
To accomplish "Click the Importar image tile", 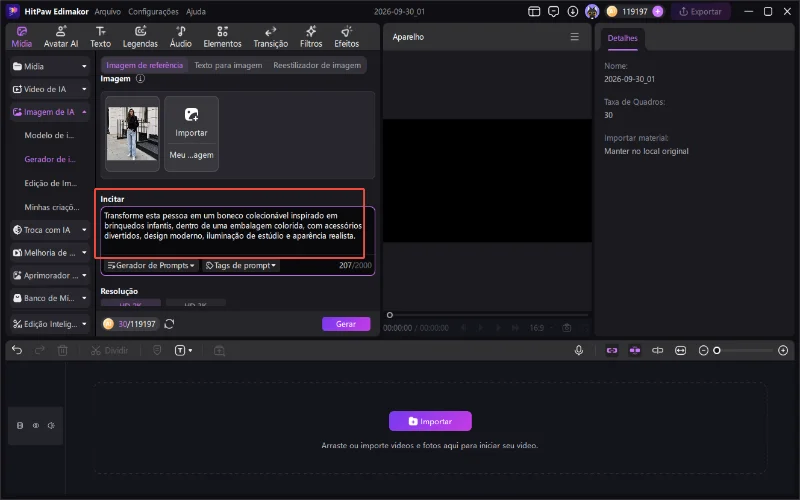I will 191,122.
